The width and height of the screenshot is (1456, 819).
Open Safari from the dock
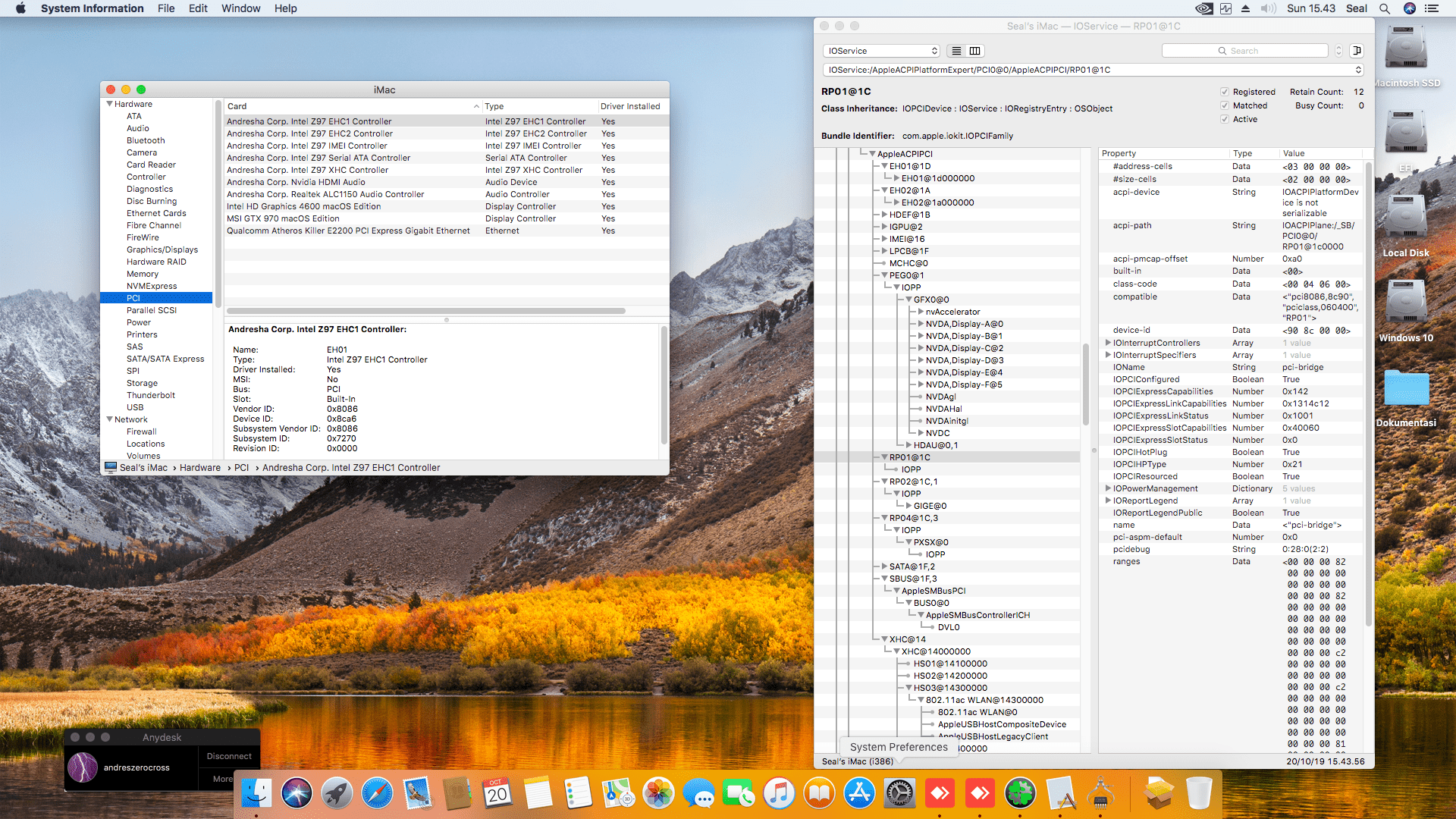tap(377, 794)
